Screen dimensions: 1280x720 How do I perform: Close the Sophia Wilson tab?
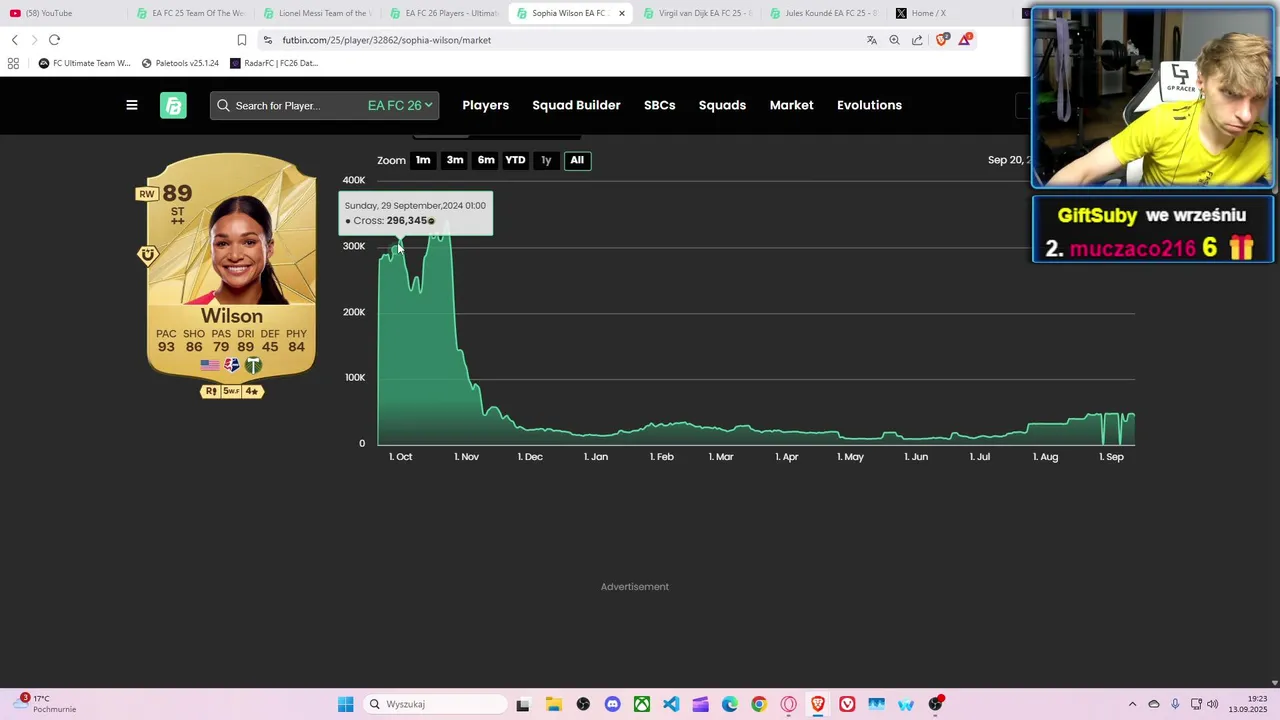coord(622,13)
